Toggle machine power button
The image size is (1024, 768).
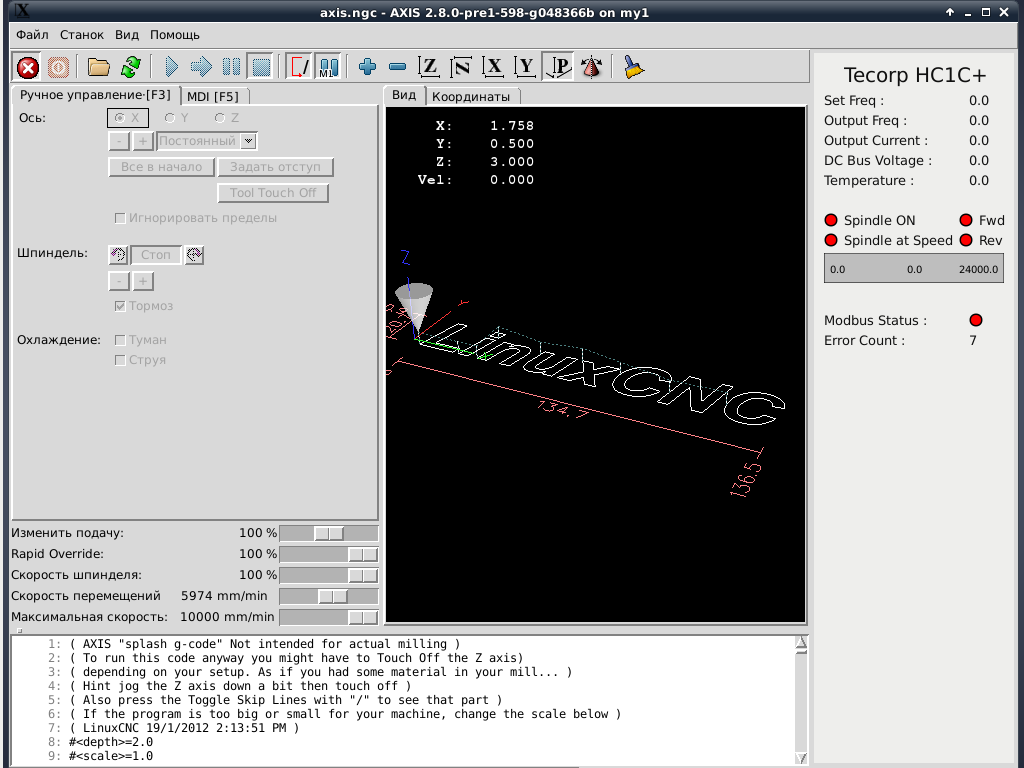pos(58,67)
